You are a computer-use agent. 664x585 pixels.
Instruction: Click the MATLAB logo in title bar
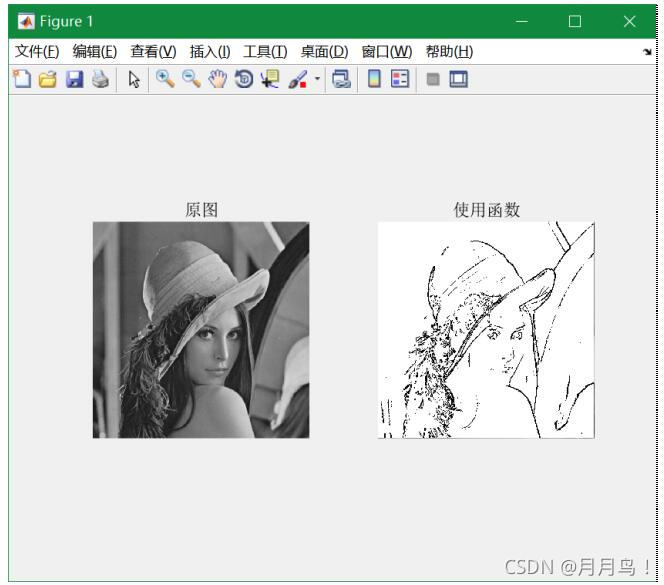pyautogui.click(x=26, y=21)
